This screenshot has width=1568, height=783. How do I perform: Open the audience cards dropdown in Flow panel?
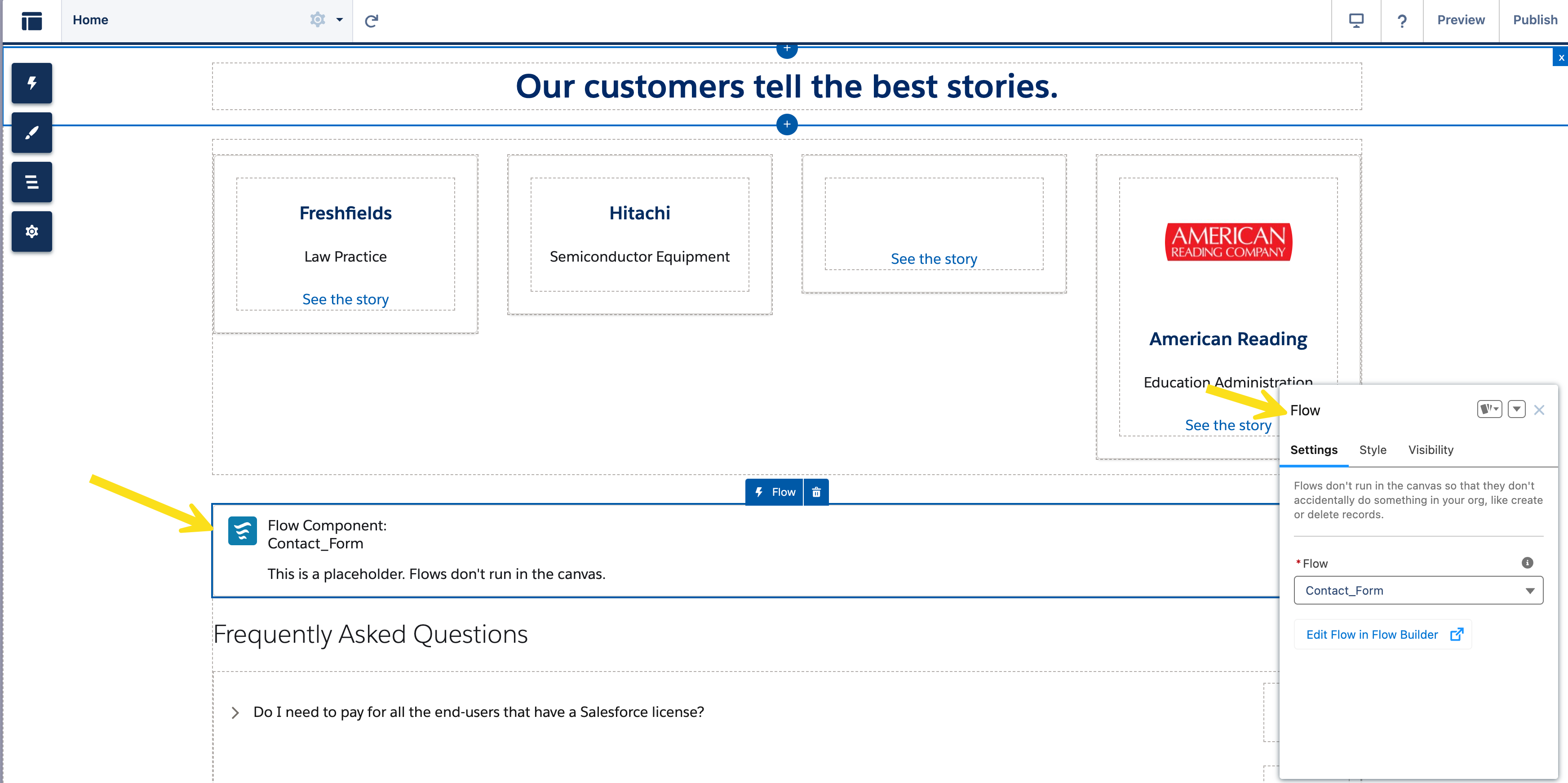pyautogui.click(x=1489, y=409)
